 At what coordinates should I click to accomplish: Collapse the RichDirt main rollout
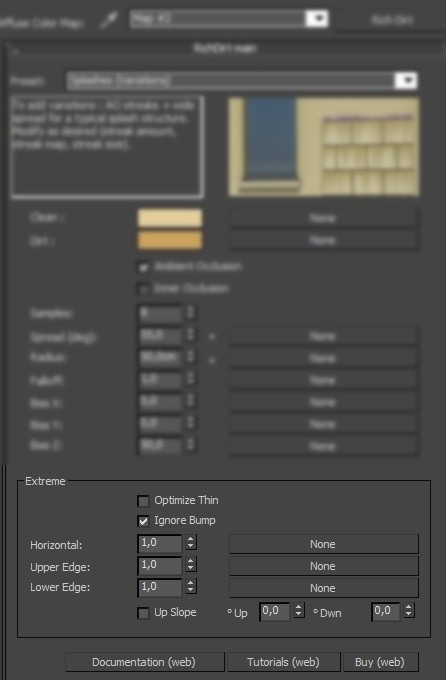[x=224, y=48]
